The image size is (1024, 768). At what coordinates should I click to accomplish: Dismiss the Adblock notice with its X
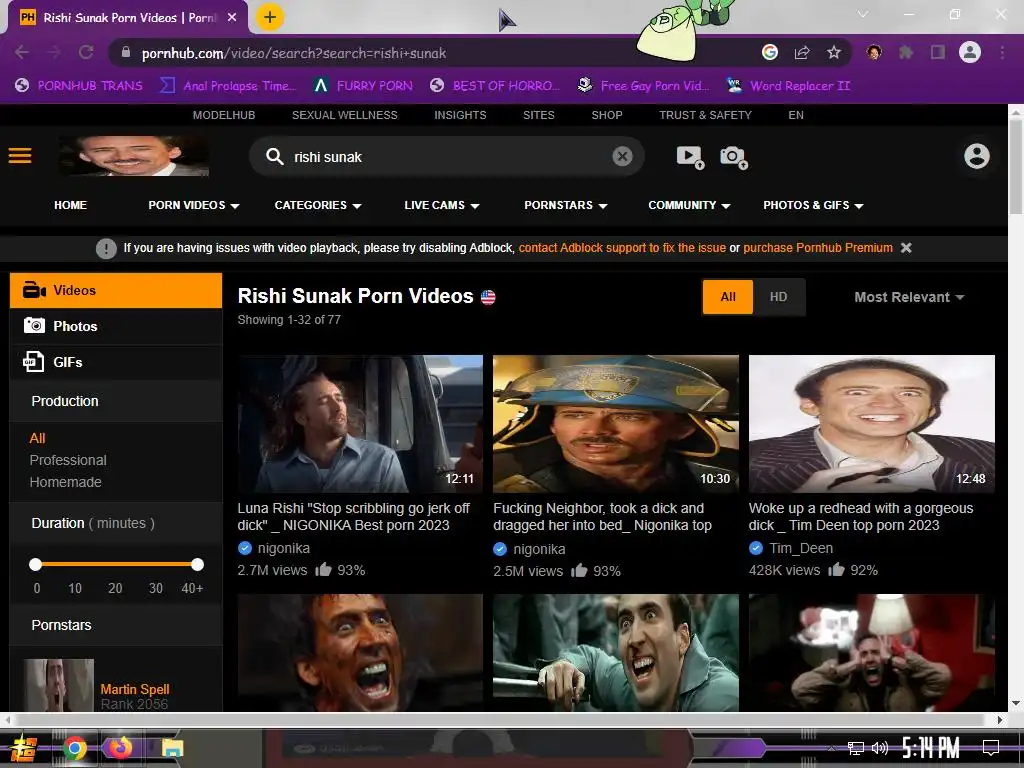click(906, 248)
